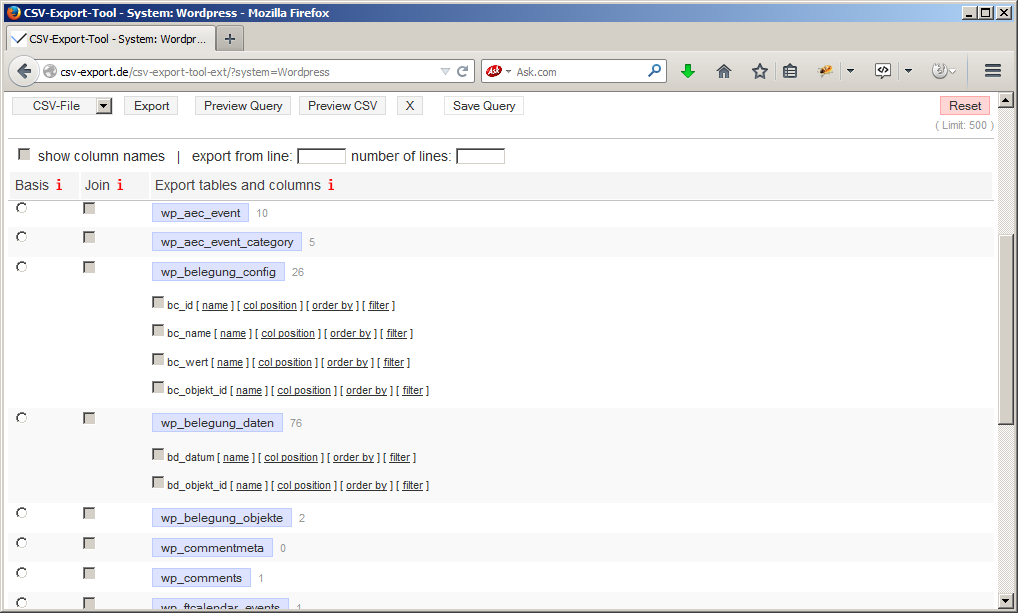
Task: Open the search engine chooser arrow beside Ask logo
Action: click(x=508, y=71)
